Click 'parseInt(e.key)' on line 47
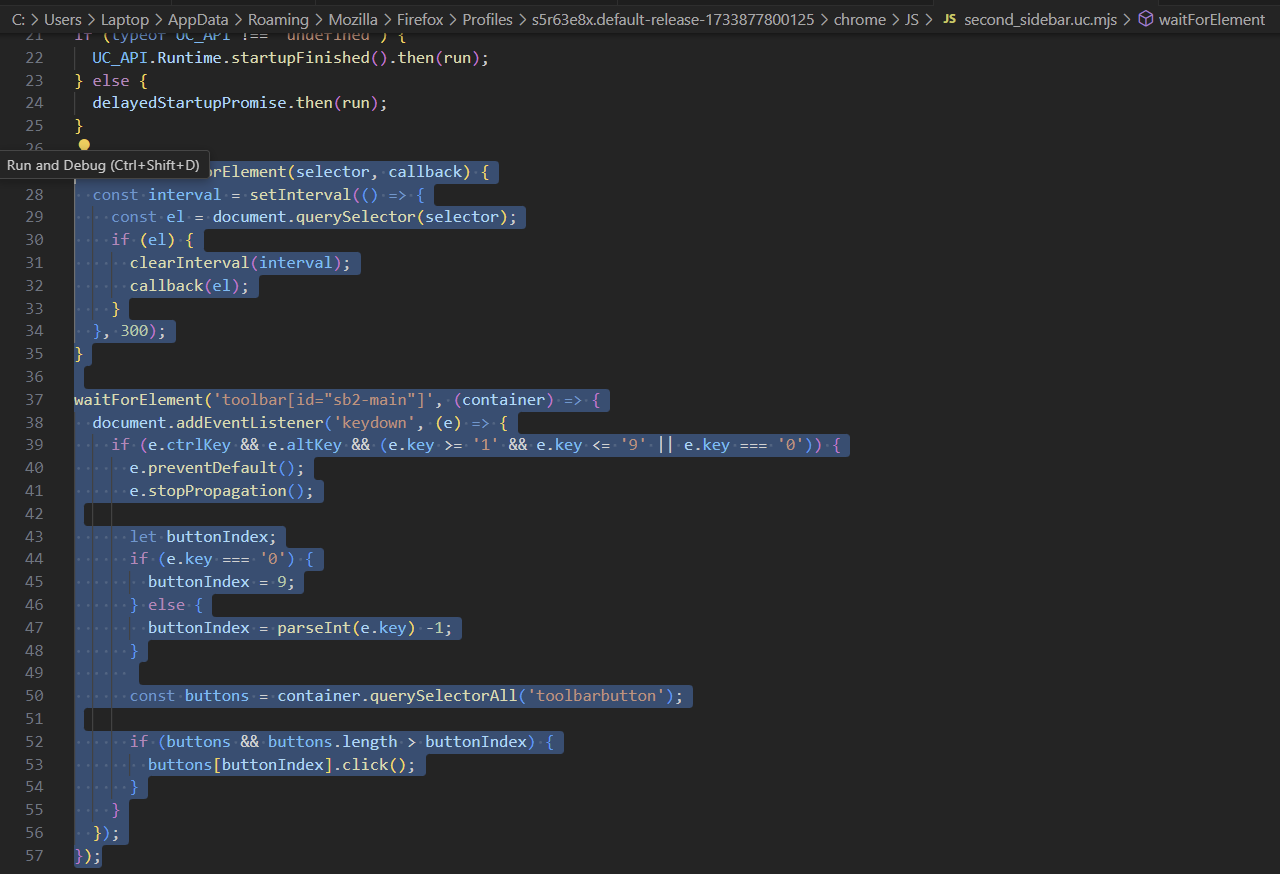This screenshot has height=874, width=1280. [347, 628]
